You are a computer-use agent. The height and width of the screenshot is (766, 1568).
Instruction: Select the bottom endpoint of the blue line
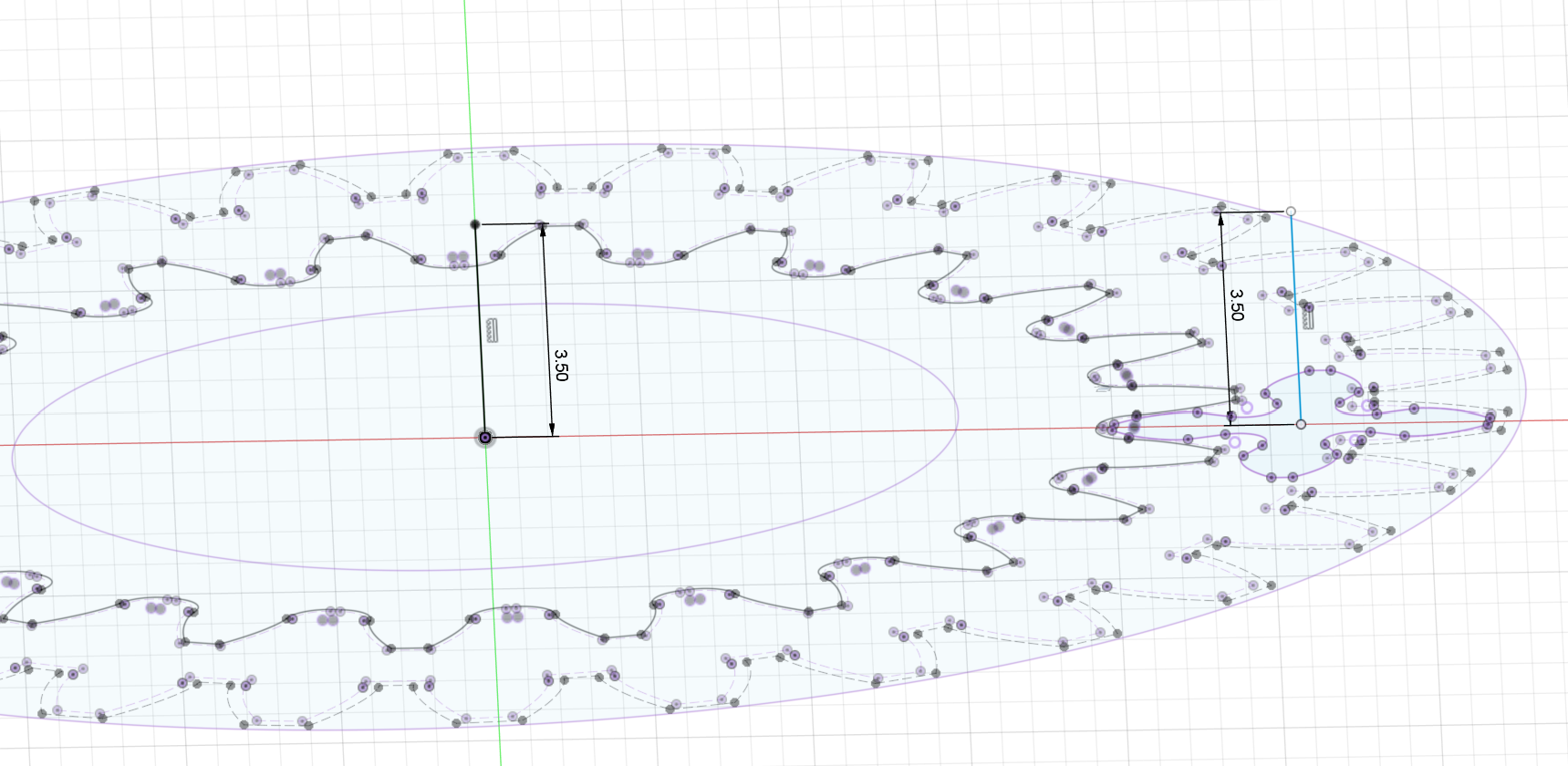coord(1301,424)
